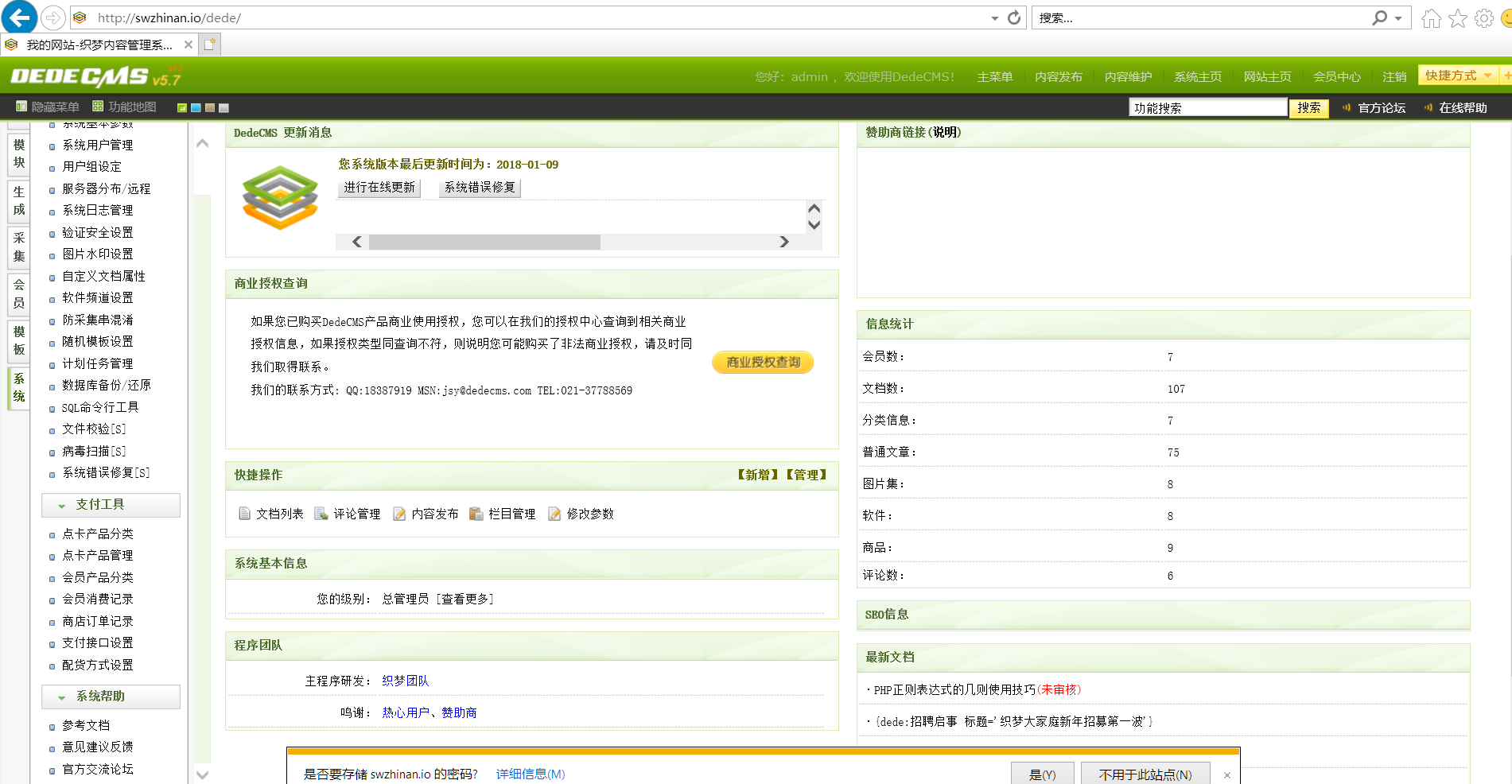Click the 进行在线更新 button

(379, 188)
